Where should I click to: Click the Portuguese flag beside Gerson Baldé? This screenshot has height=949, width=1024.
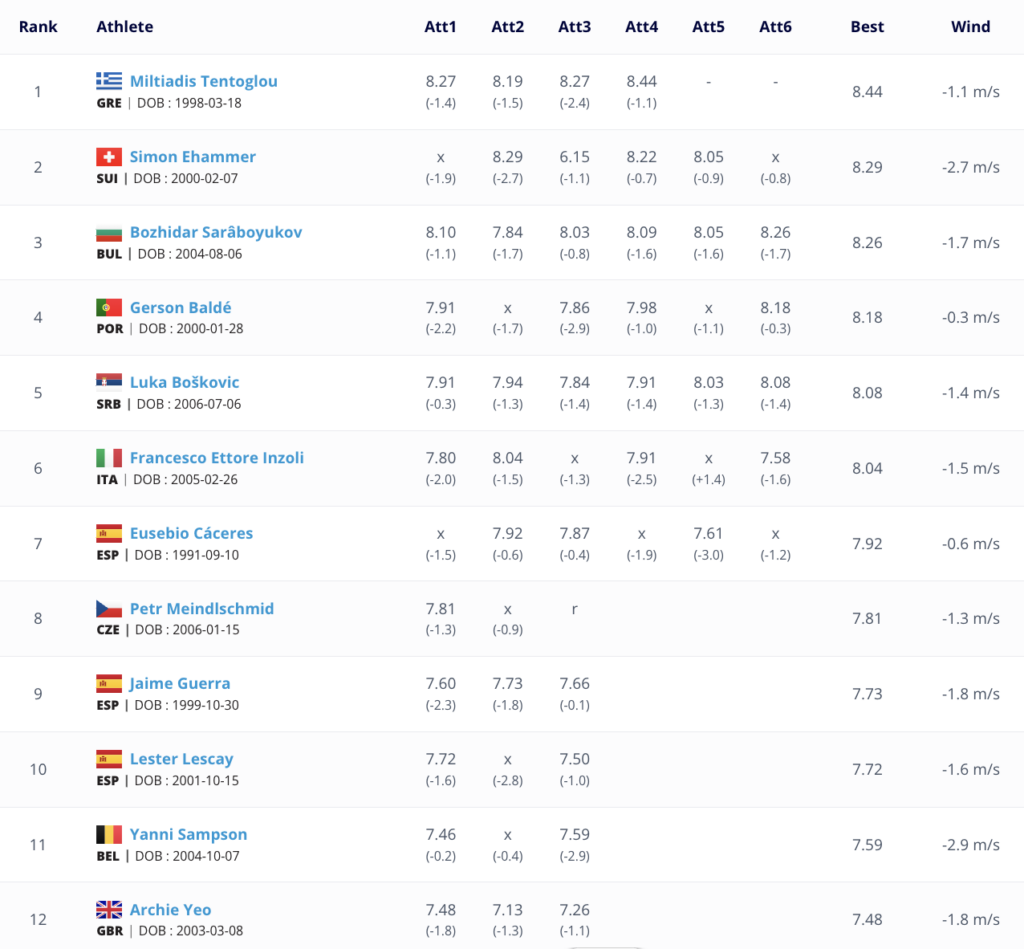click(108, 307)
